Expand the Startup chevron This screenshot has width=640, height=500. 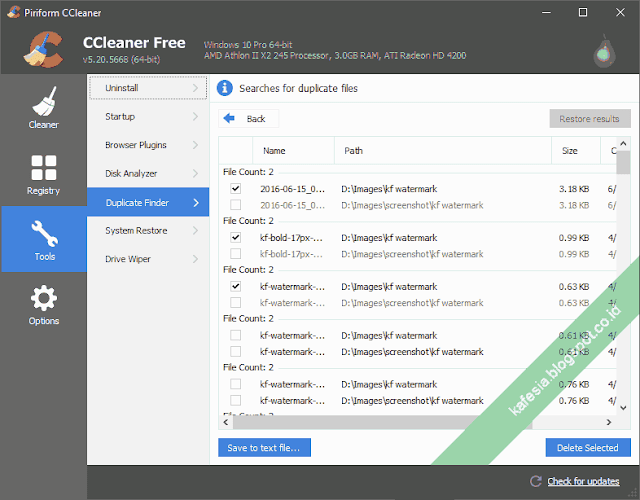click(x=196, y=116)
